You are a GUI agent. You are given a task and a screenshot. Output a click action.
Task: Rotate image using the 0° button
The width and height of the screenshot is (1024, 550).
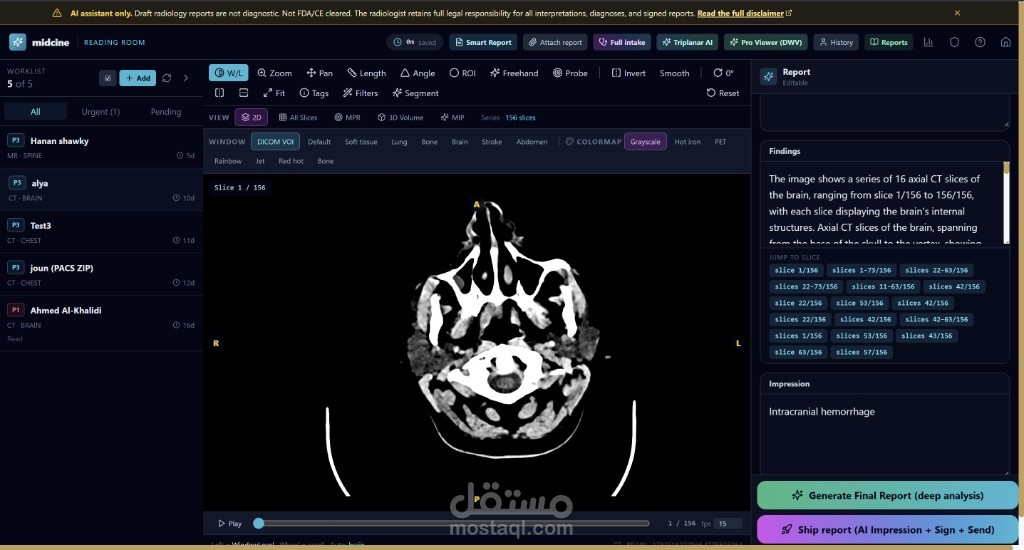click(723, 73)
